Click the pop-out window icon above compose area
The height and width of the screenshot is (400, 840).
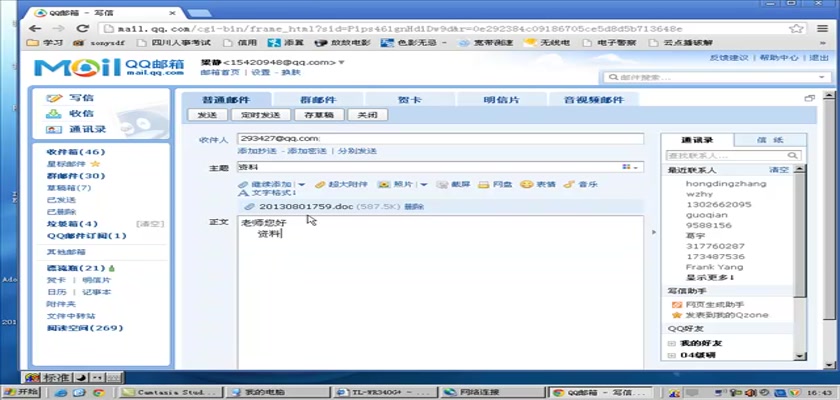[x=809, y=98]
